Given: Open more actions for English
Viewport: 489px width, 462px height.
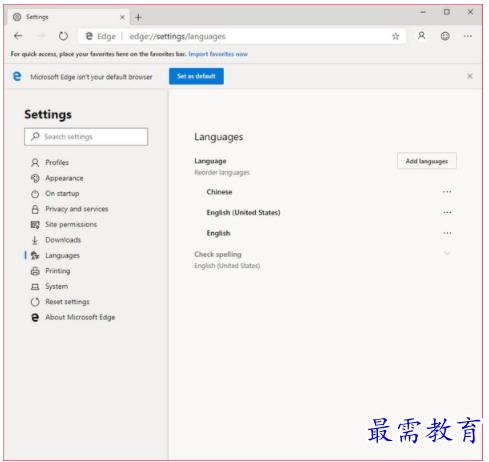Looking at the screenshot, I should click(x=447, y=233).
